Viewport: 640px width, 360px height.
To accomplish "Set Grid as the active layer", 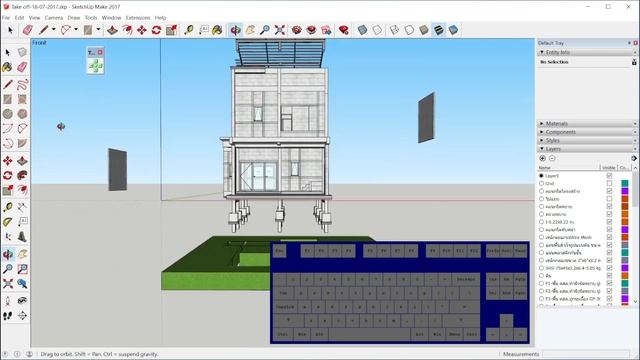I will 542,183.
